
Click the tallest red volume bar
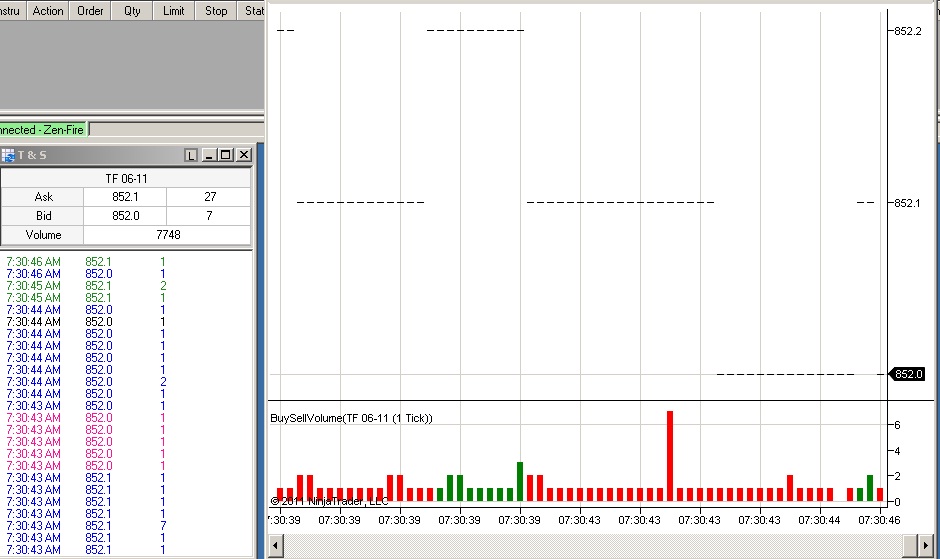pyautogui.click(x=670, y=456)
